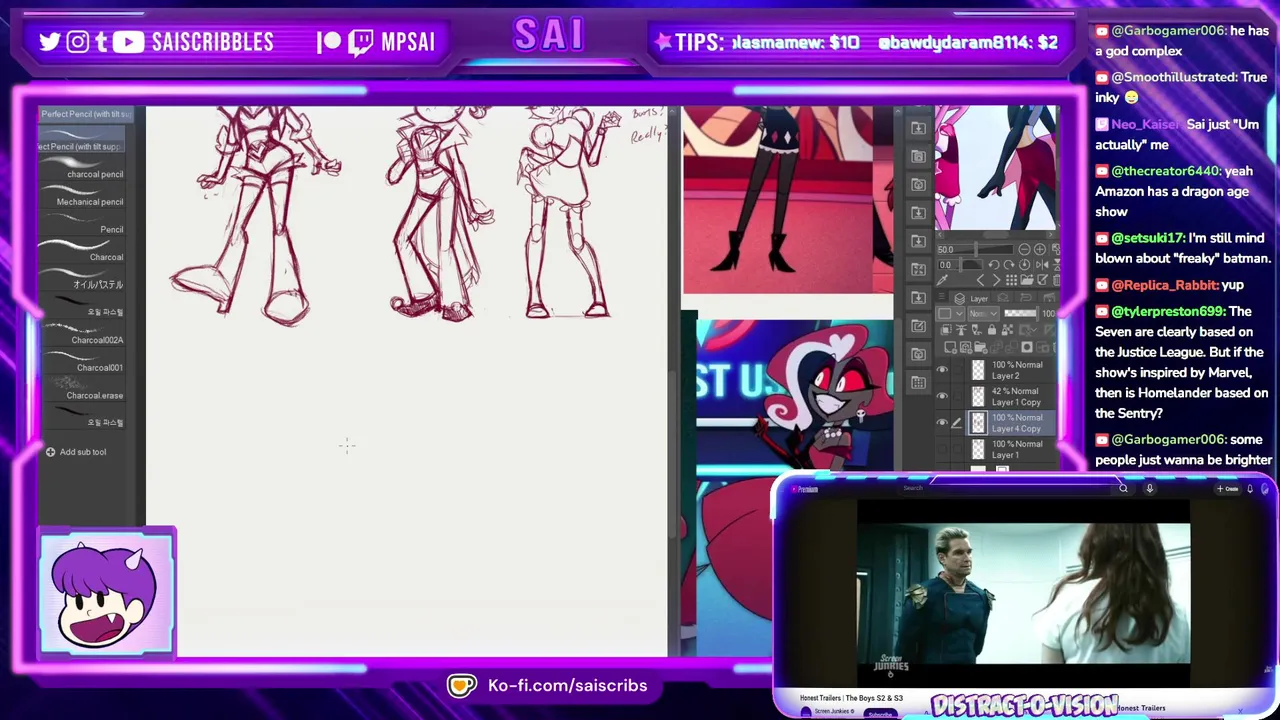Click the Honest Trailers video player

1023,594
